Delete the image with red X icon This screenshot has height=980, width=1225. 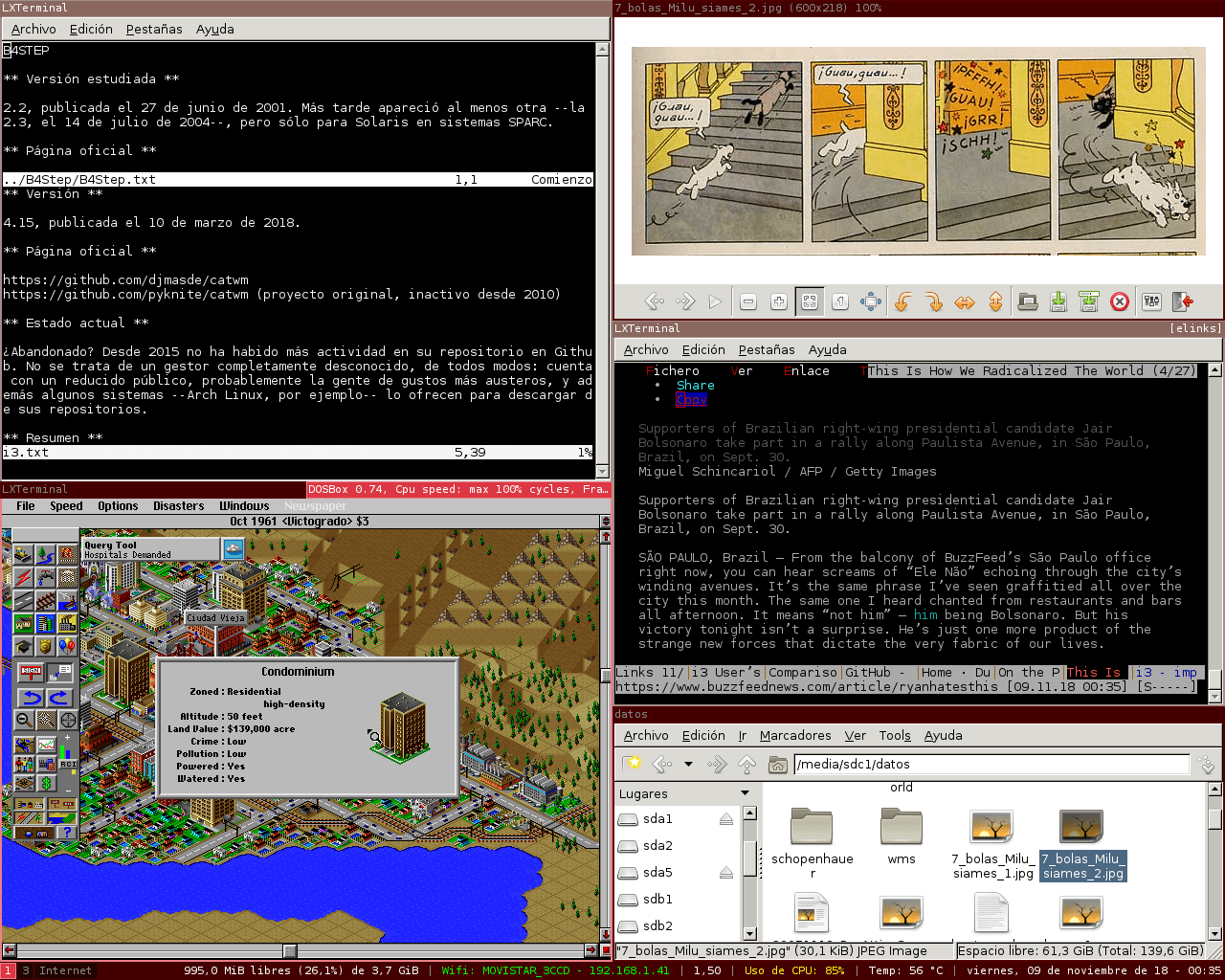coord(1120,302)
